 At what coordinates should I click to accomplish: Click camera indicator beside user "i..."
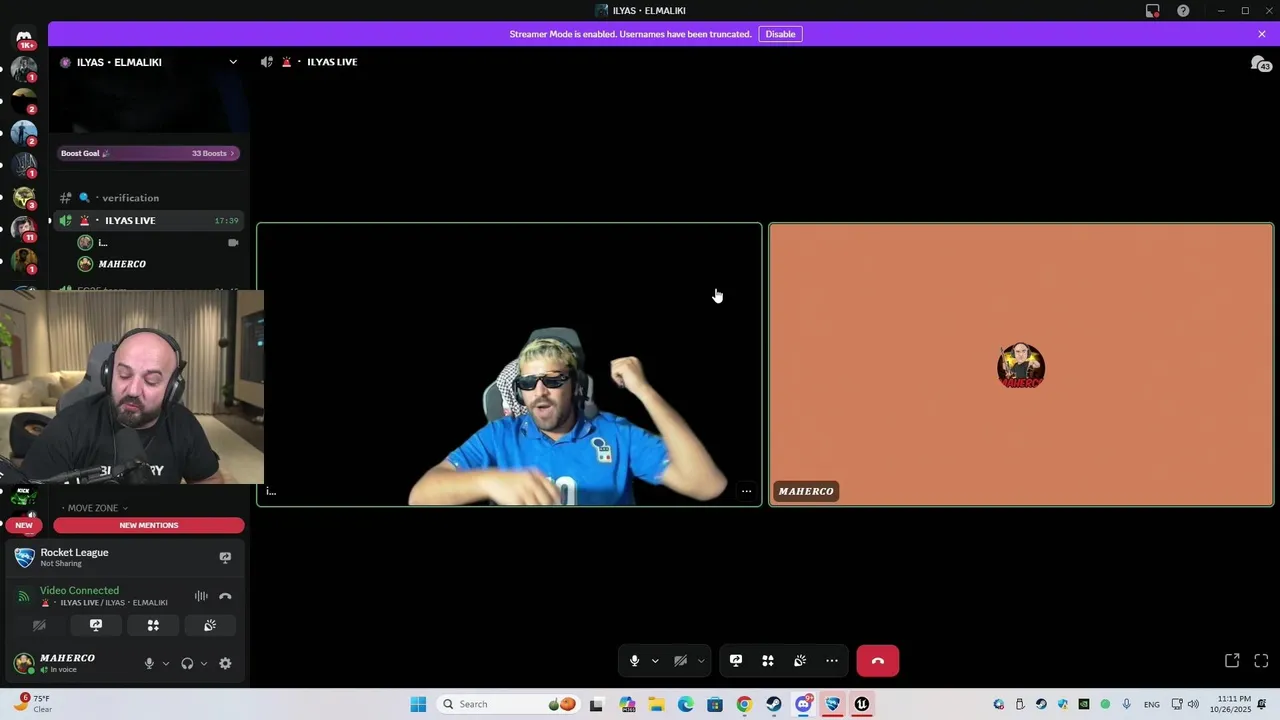tap(233, 242)
